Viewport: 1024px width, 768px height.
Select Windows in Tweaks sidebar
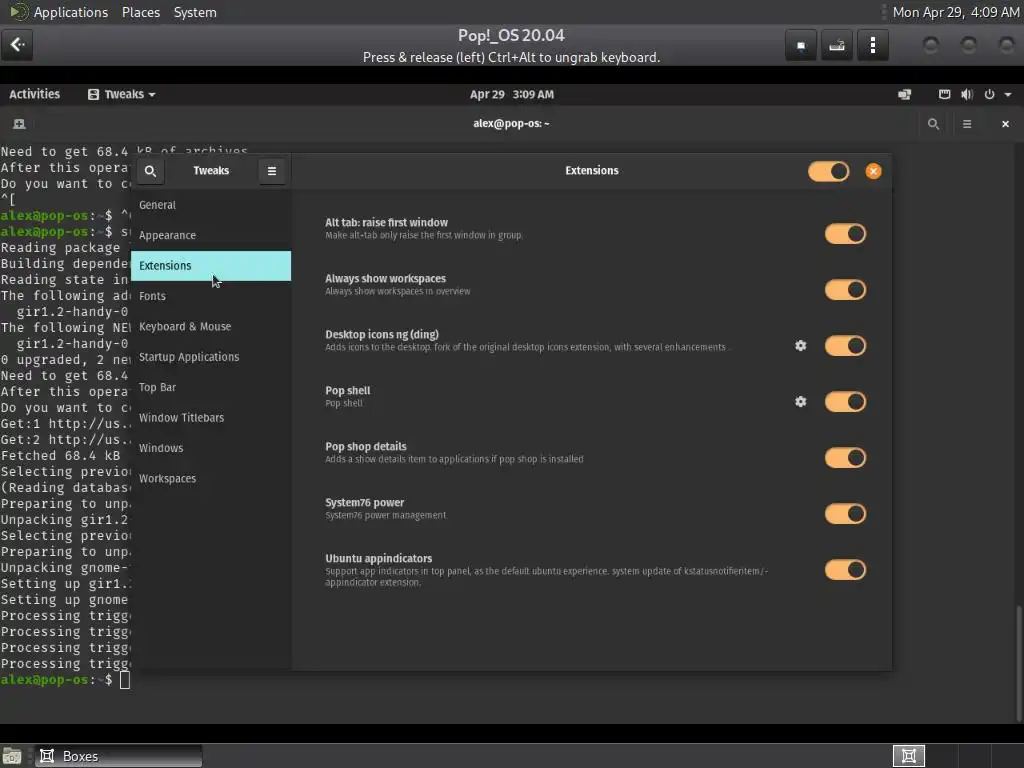[x=211, y=448]
